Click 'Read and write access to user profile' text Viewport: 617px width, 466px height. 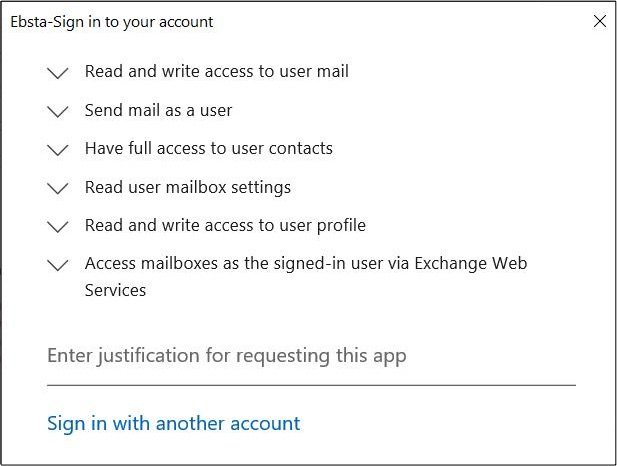[225, 225]
